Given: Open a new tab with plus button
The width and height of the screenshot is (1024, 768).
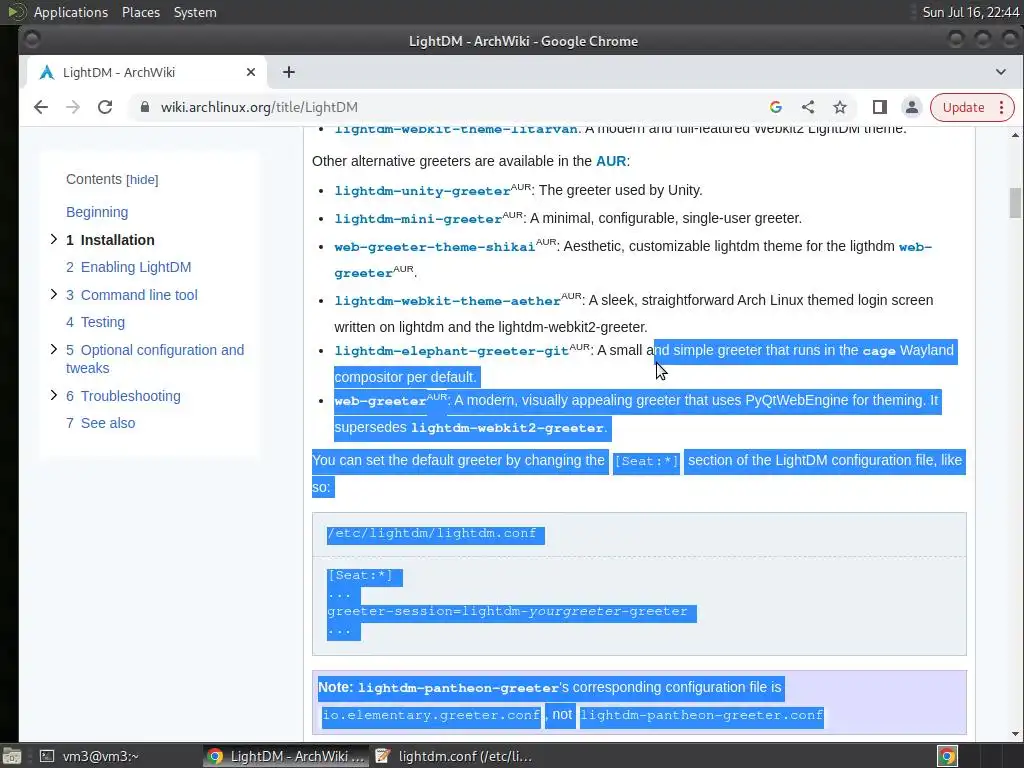Looking at the screenshot, I should pos(289,72).
